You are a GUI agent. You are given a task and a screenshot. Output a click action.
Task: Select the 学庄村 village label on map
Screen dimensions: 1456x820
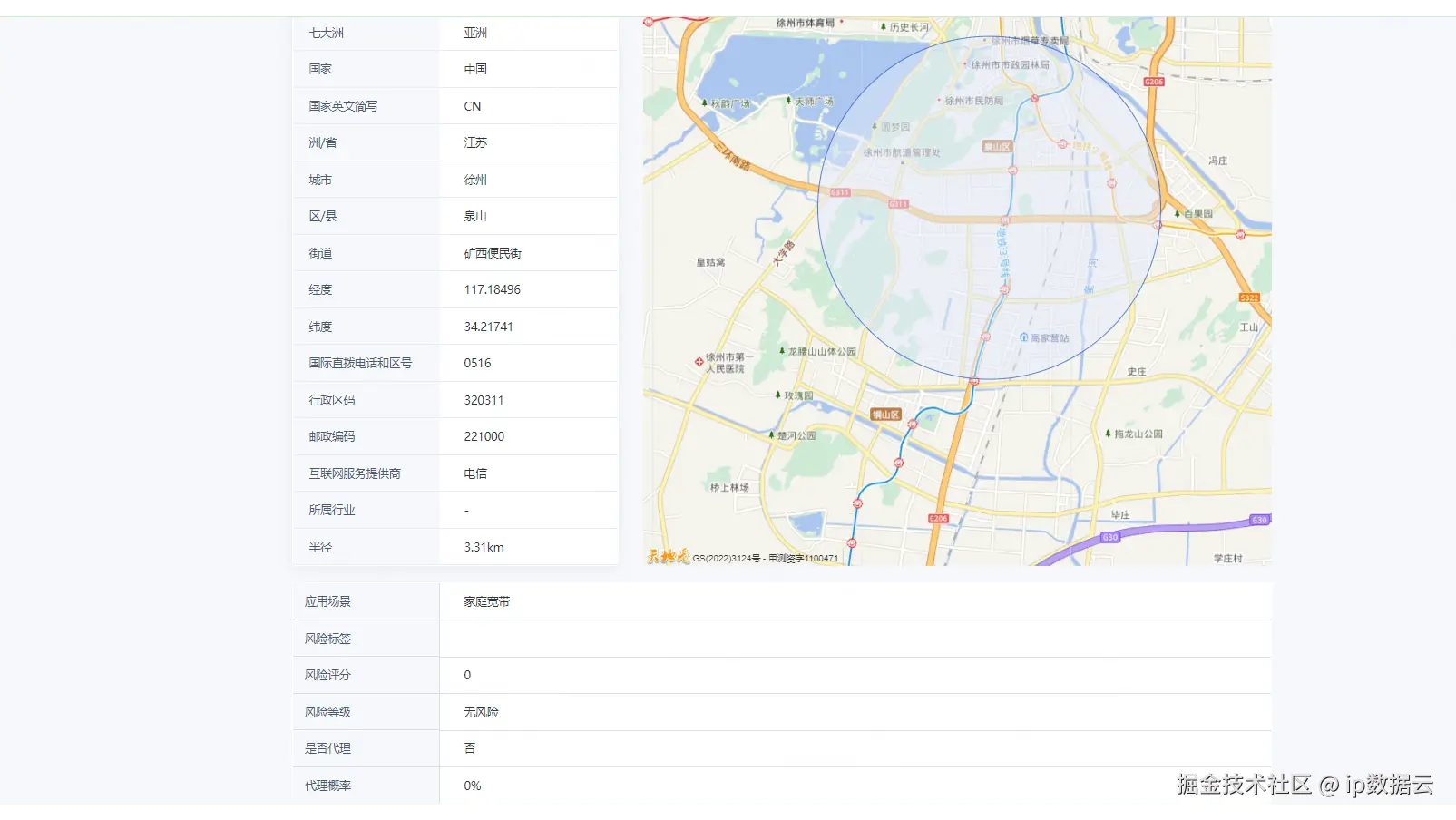pos(1228,559)
